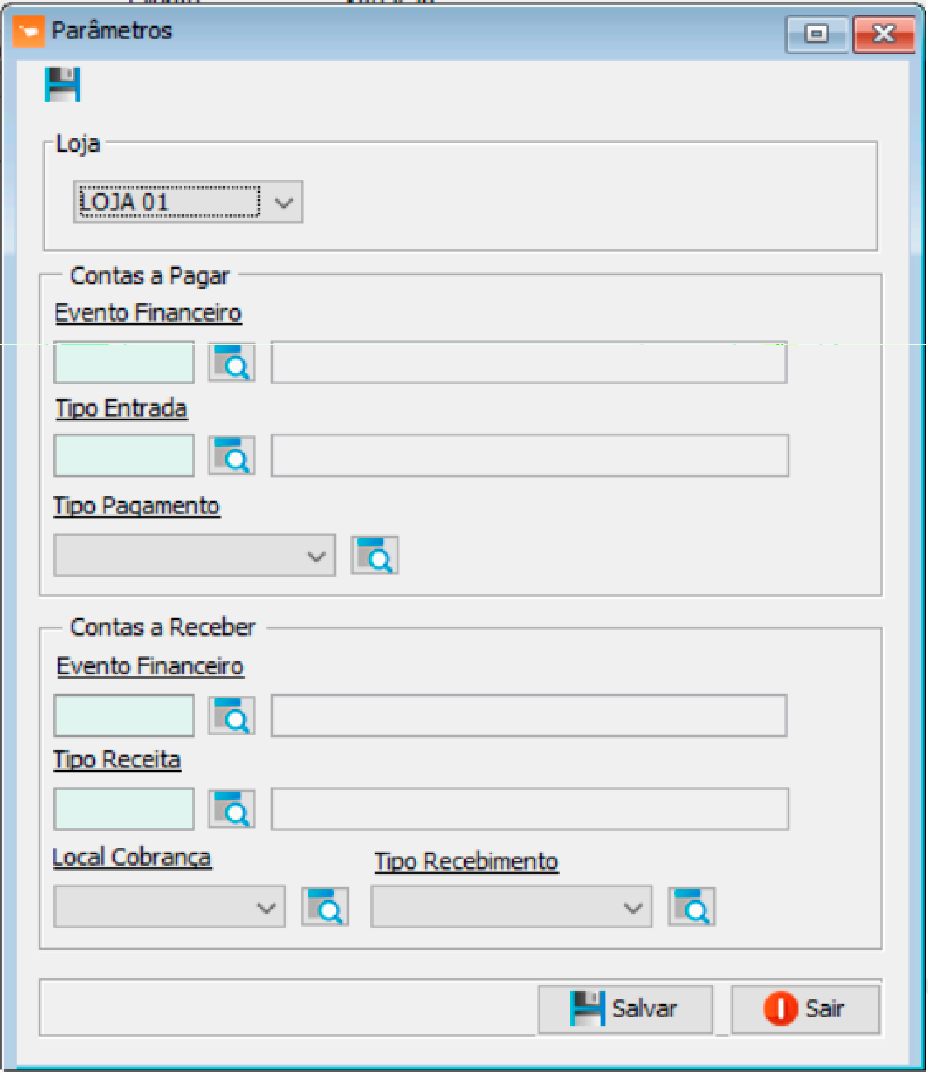Focus the Contas a Receber Evento Financeiro code field
Image resolution: width=928 pixels, height=1074 pixels.
pyautogui.click(x=124, y=716)
